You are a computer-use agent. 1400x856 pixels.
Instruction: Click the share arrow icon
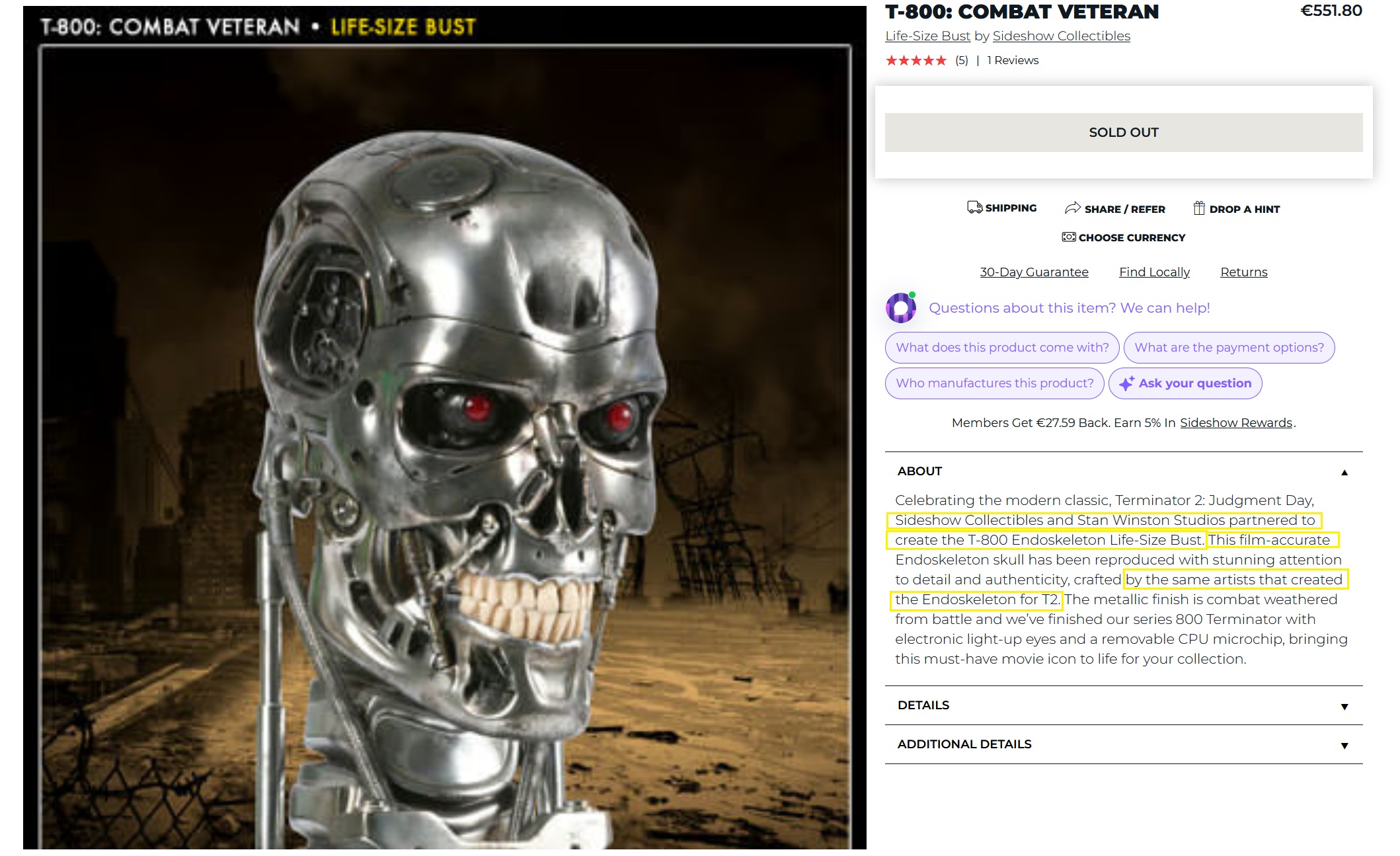[1072, 208]
